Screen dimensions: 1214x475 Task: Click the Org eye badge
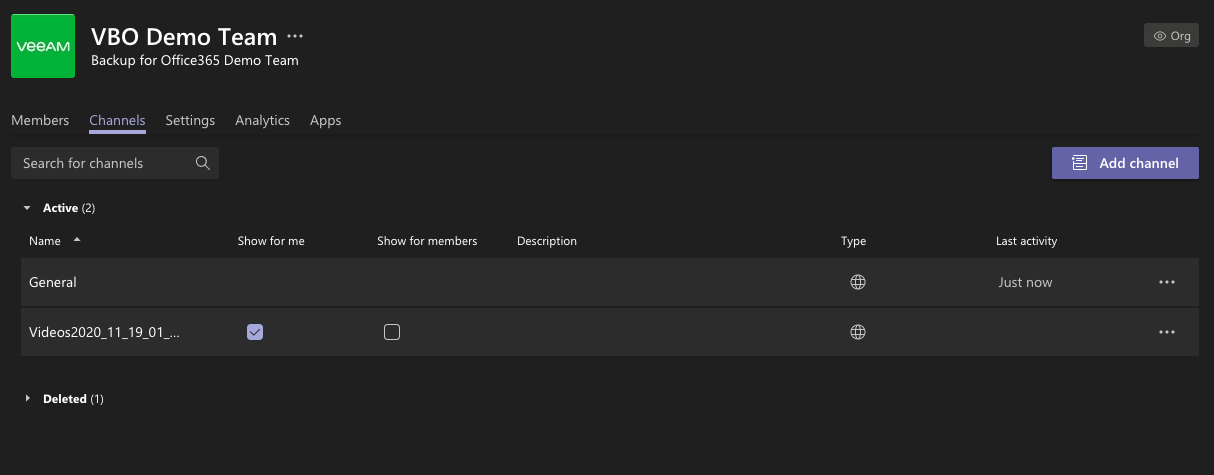[x=1171, y=36]
